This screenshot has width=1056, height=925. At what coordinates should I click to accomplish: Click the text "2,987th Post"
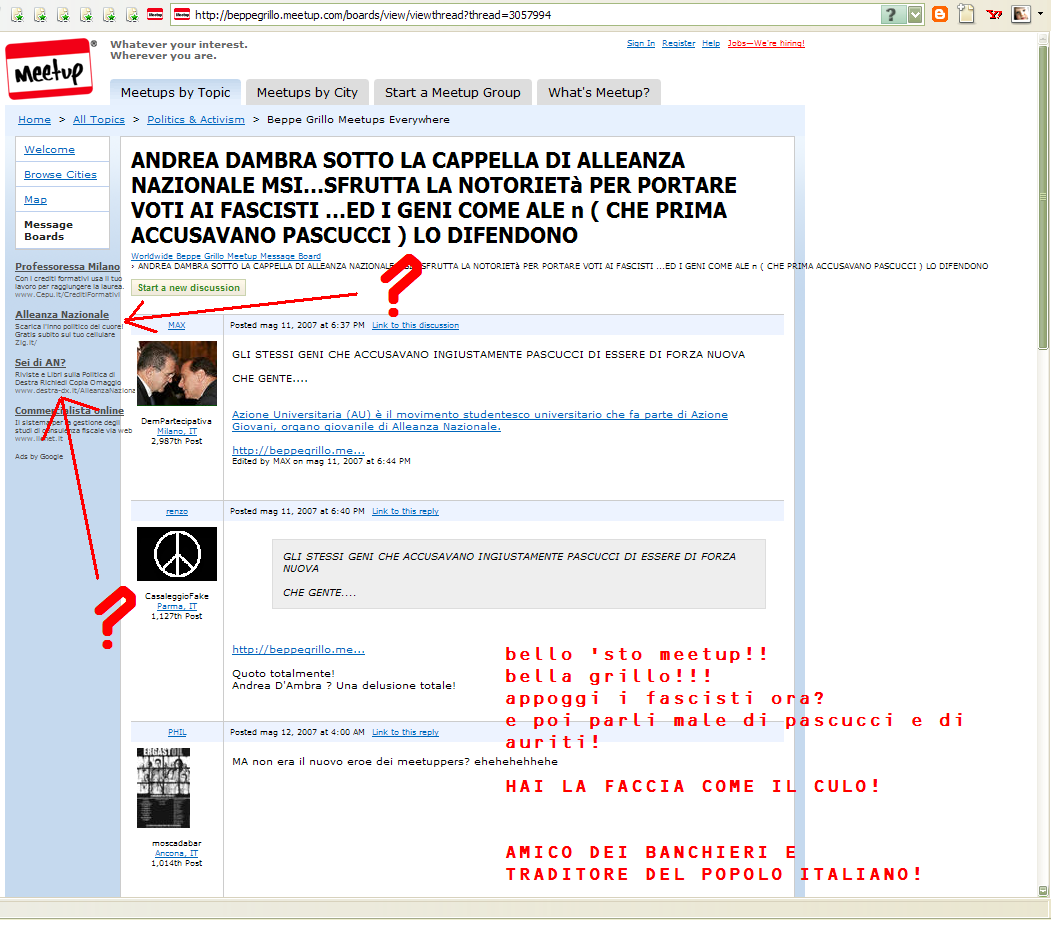(176, 441)
